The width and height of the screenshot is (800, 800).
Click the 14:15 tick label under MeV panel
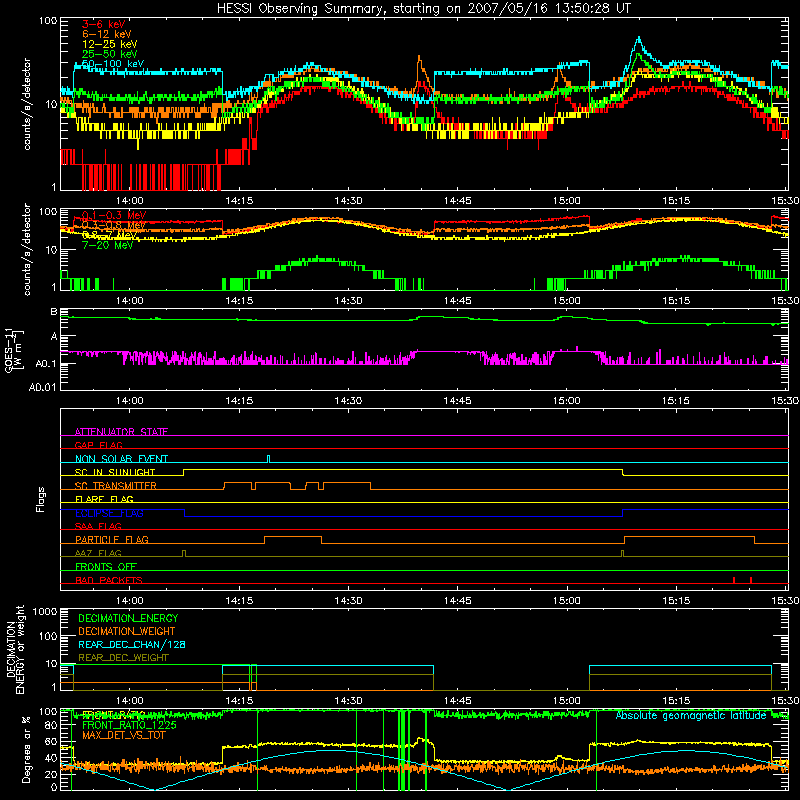239,301
